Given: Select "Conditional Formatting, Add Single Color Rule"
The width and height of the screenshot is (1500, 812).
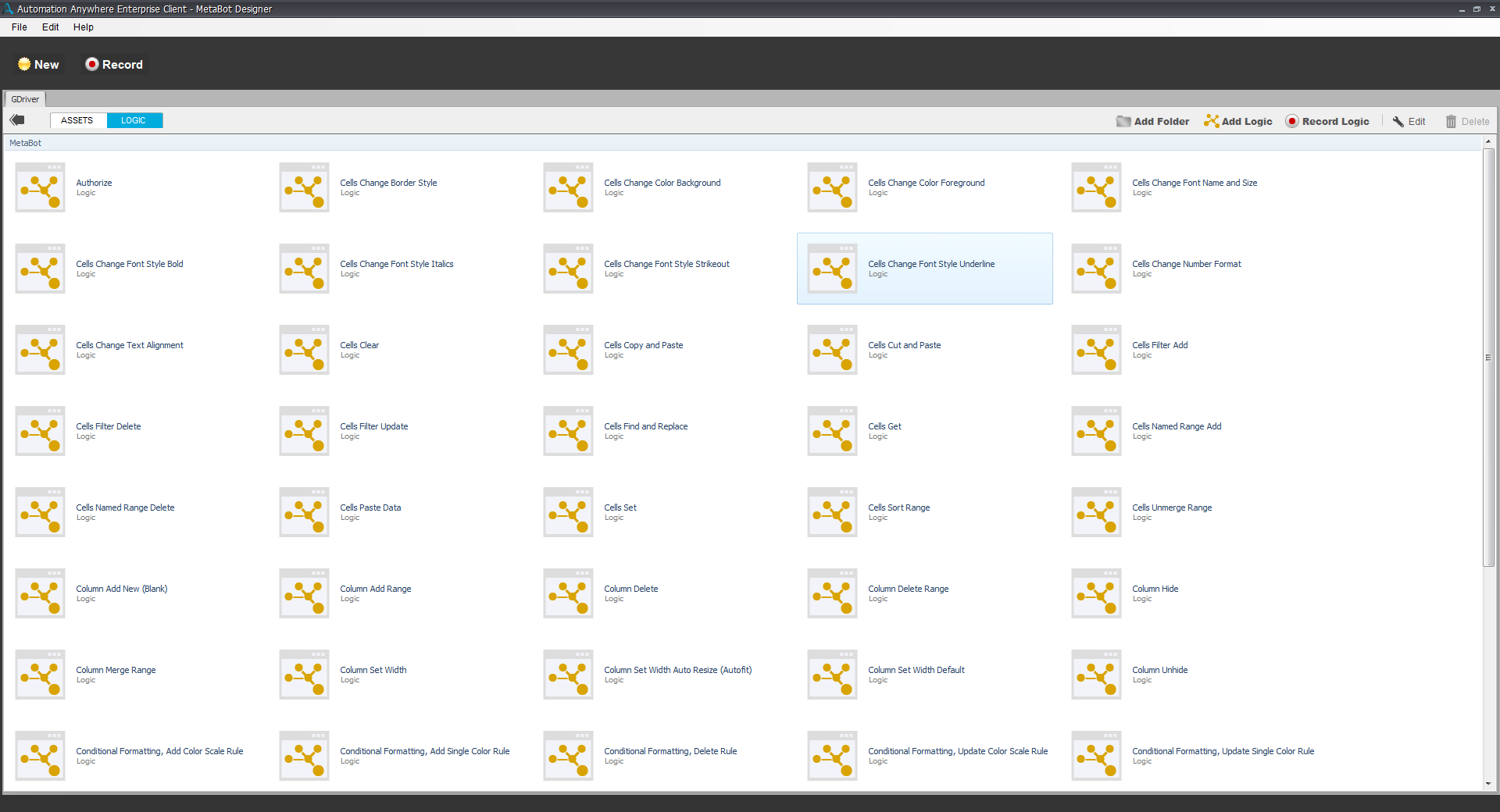Looking at the screenshot, I should click(x=425, y=751).
